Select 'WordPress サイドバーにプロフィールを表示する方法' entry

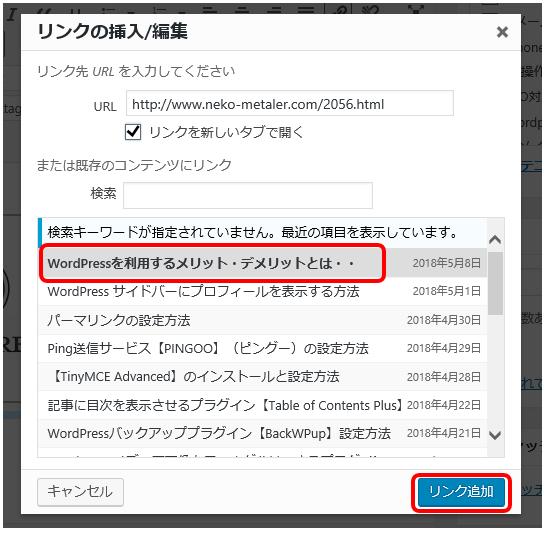click(x=262, y=291)
